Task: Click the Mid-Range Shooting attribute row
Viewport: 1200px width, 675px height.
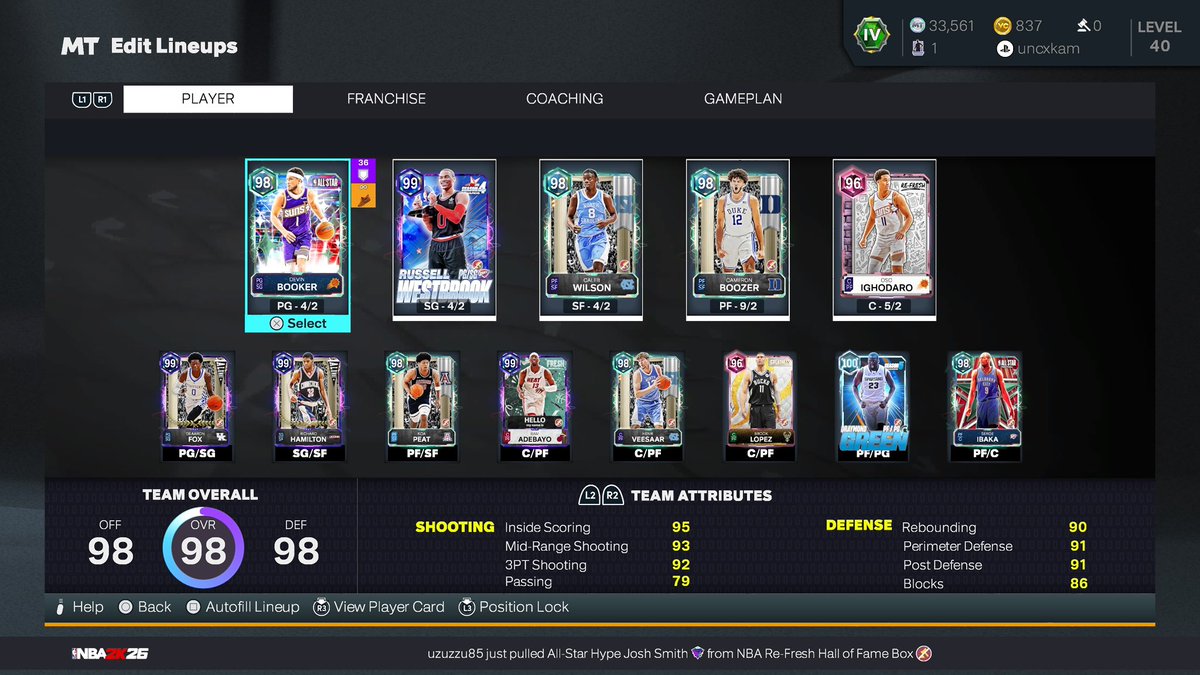Action: click(597, 546)
